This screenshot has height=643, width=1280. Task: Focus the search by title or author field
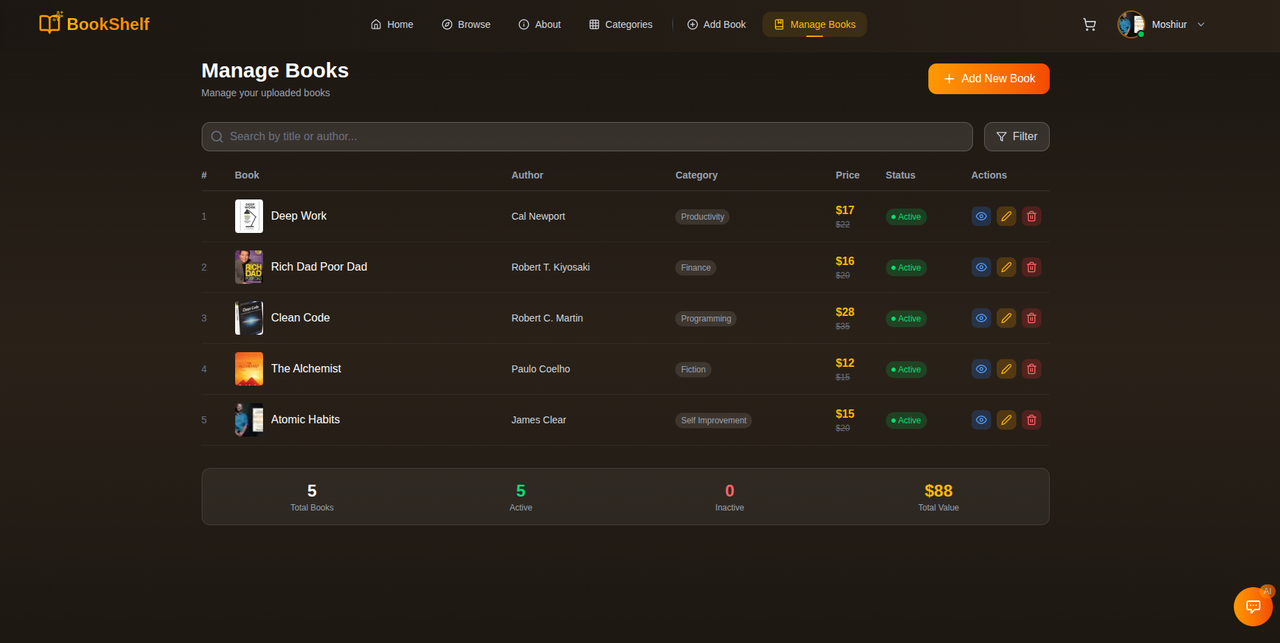(x=587, y=136)
